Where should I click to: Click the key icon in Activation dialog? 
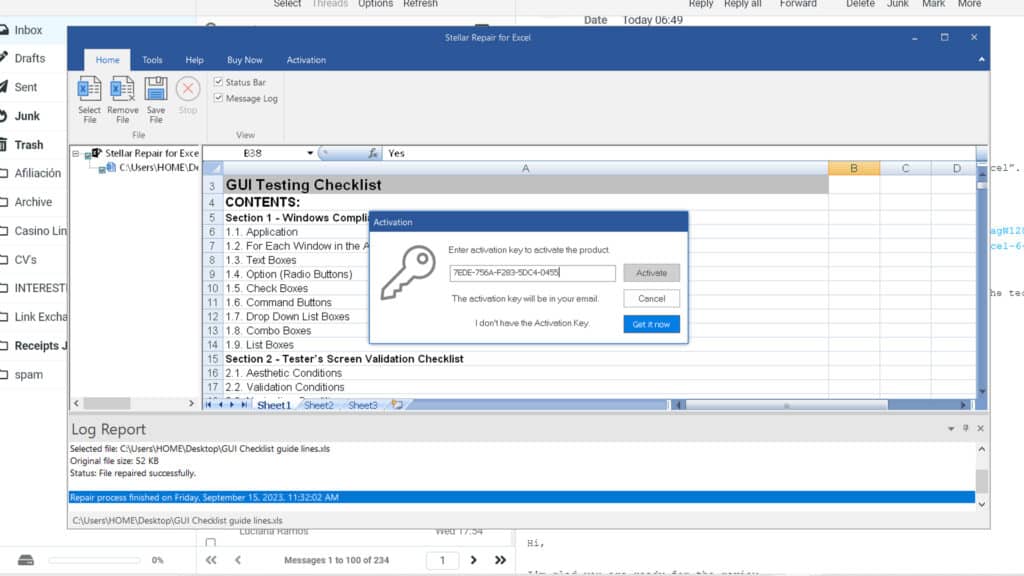pyautogui.click(x=408, y=273)
